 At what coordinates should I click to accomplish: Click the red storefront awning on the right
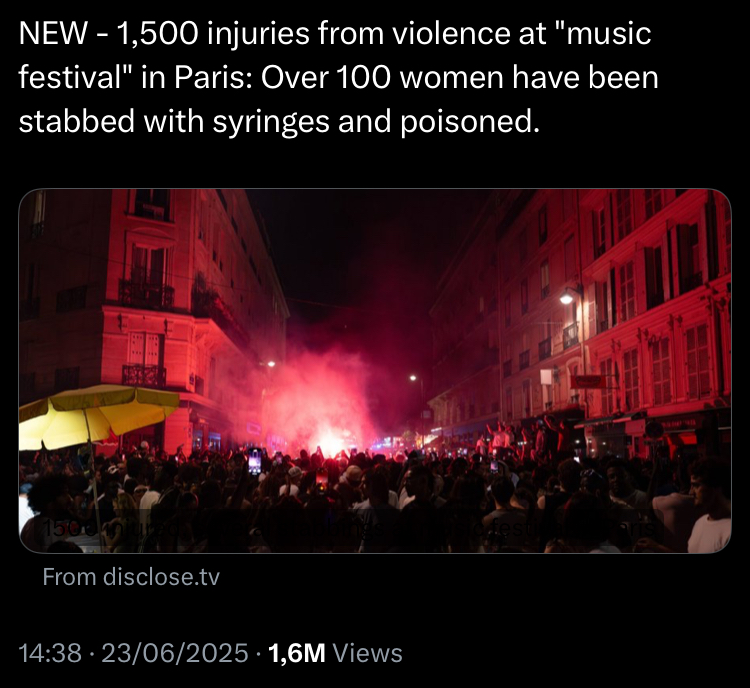click(x=686, y=438)
